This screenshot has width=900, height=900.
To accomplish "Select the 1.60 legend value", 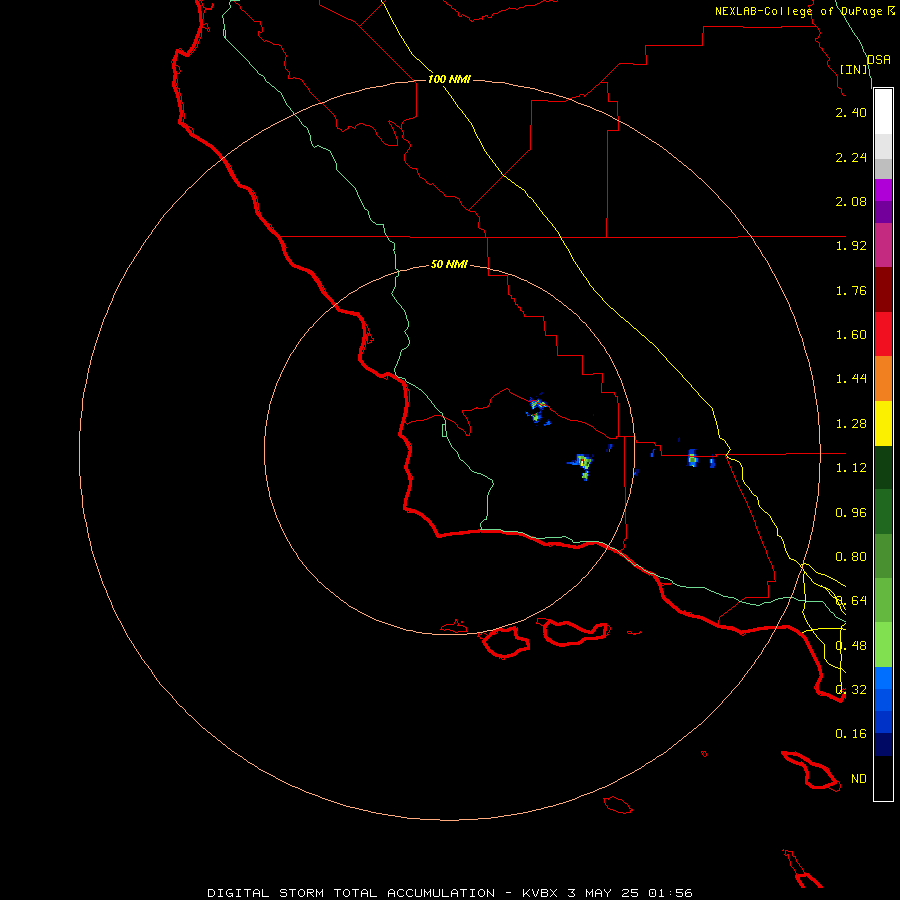I will point(851,335).
